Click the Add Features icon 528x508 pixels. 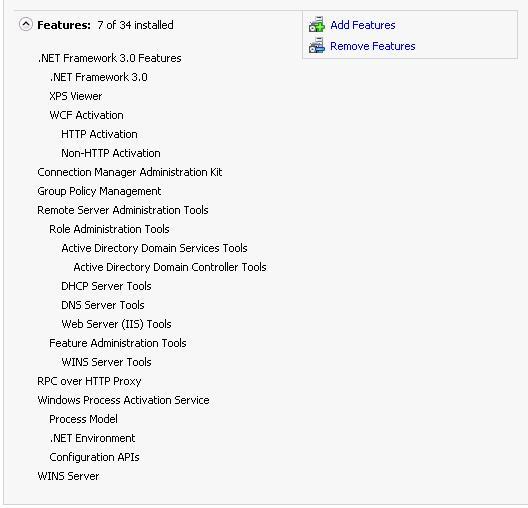317,25
